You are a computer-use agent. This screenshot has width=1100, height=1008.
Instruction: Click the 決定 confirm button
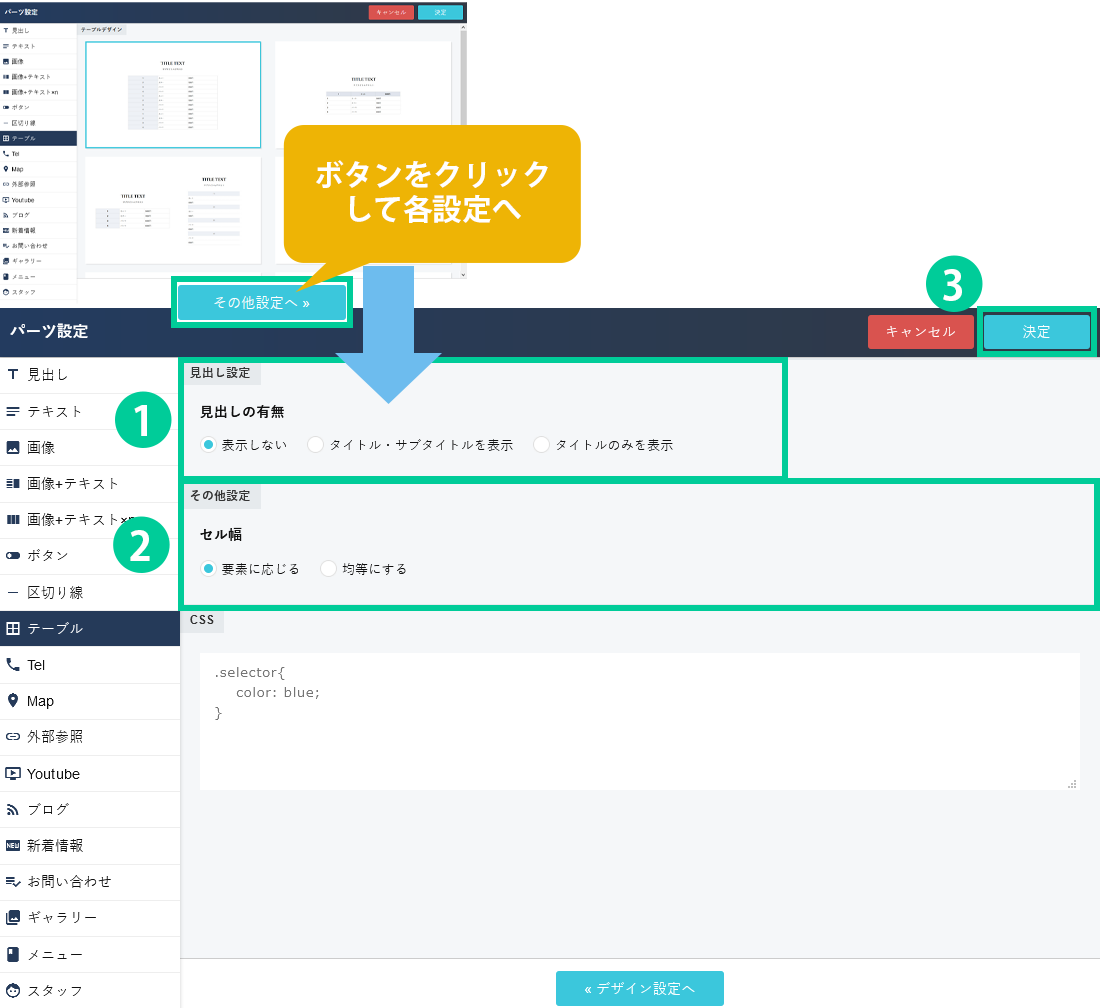point(1036,332)
